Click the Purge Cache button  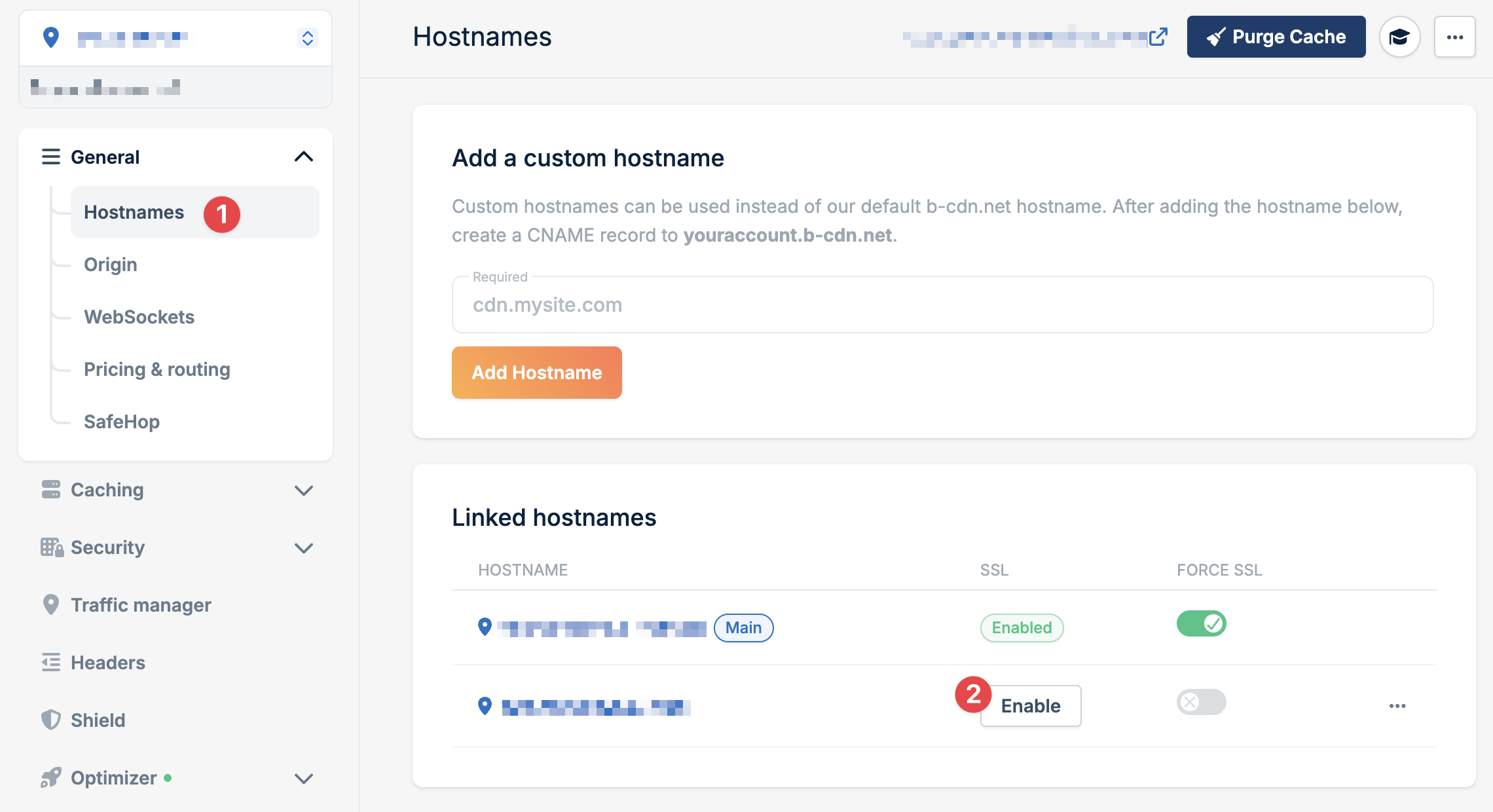[1276, 37]
